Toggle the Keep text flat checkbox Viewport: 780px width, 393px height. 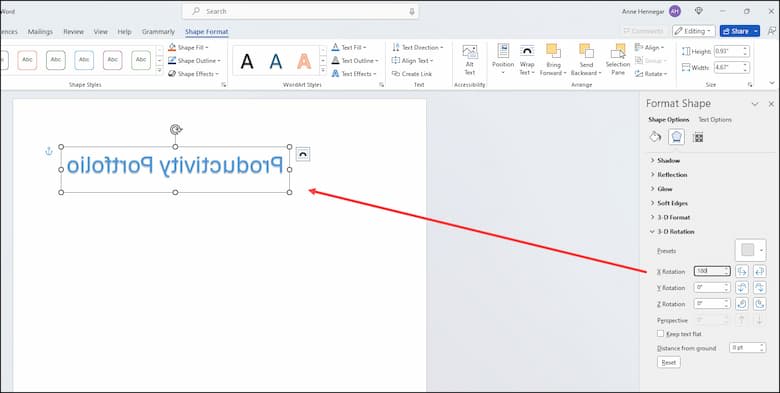click(x=661, y=334)
